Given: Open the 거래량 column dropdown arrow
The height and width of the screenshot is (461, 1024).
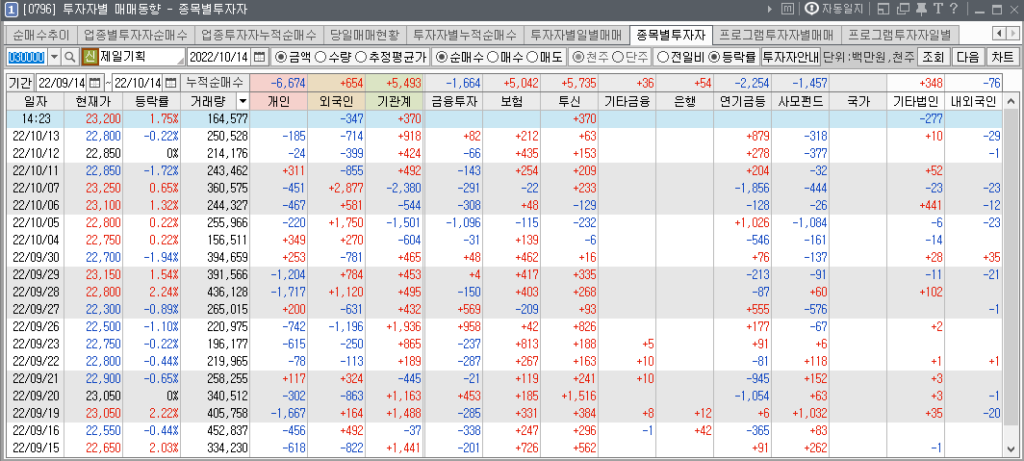Looking at the screenshot, I should click(x=242, y=101).
